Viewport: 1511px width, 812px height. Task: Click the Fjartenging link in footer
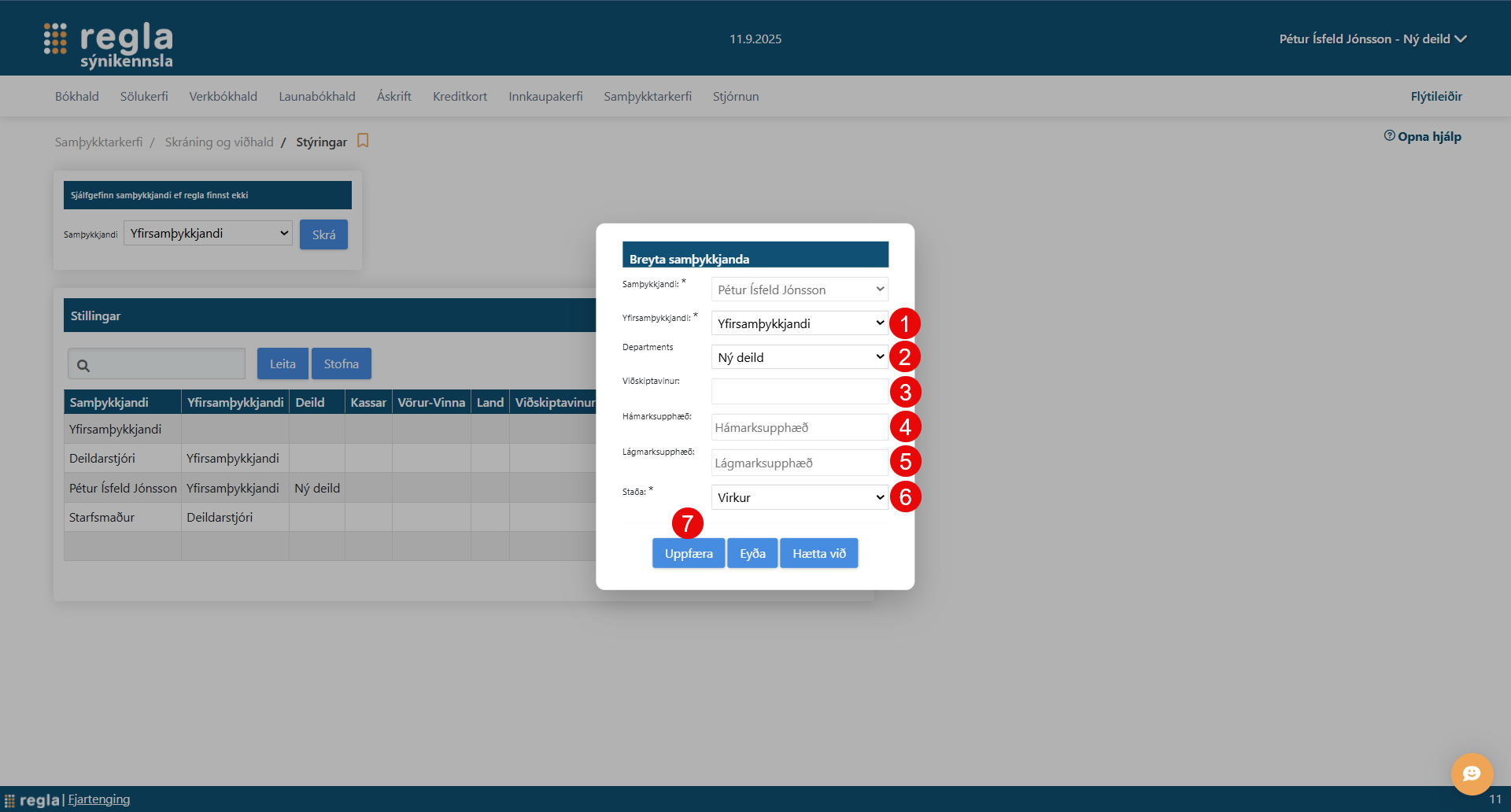pos(99,799)
